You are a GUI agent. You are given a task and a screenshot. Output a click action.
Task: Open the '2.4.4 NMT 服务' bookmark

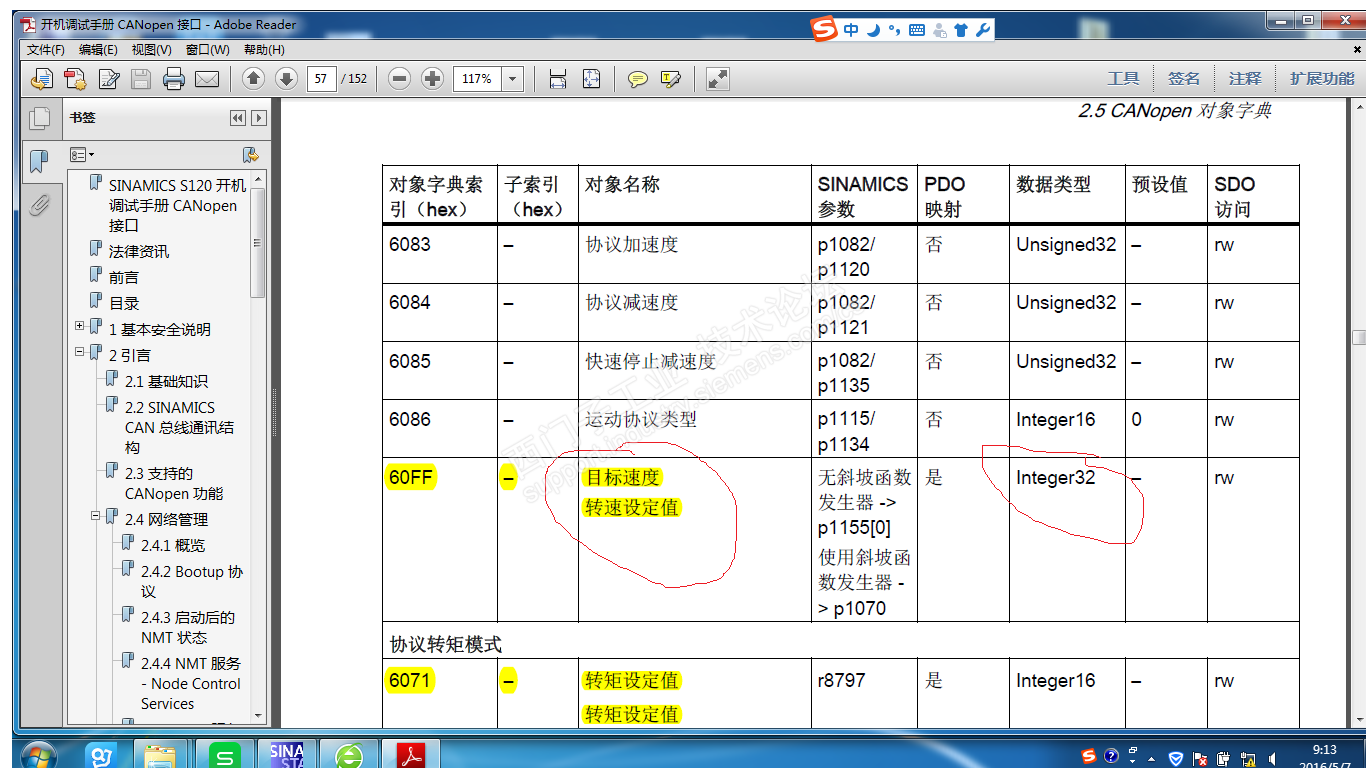(191, 683)
